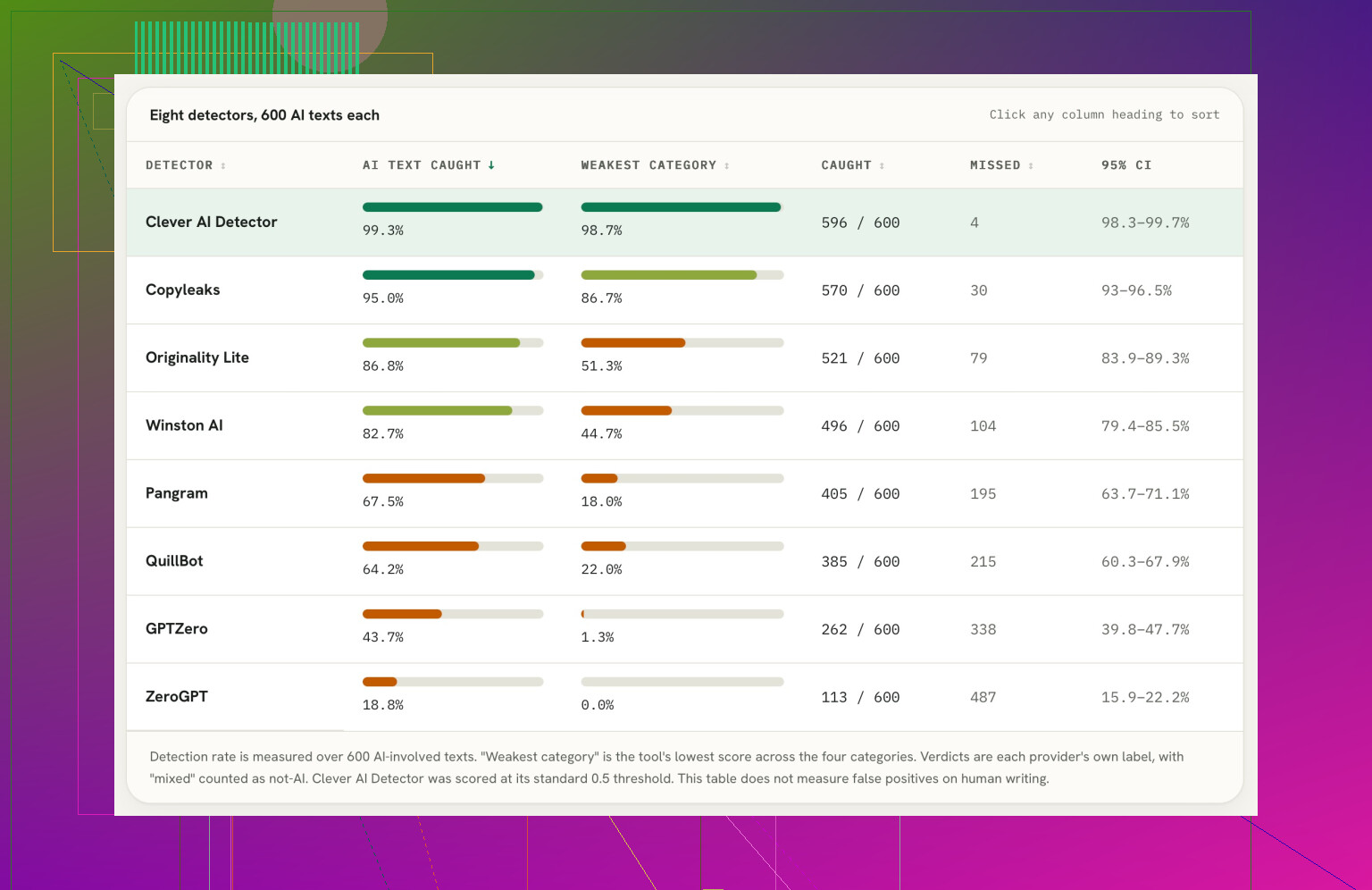Click the "15.9–22.2%" confidence interval

pos(1145,699)
